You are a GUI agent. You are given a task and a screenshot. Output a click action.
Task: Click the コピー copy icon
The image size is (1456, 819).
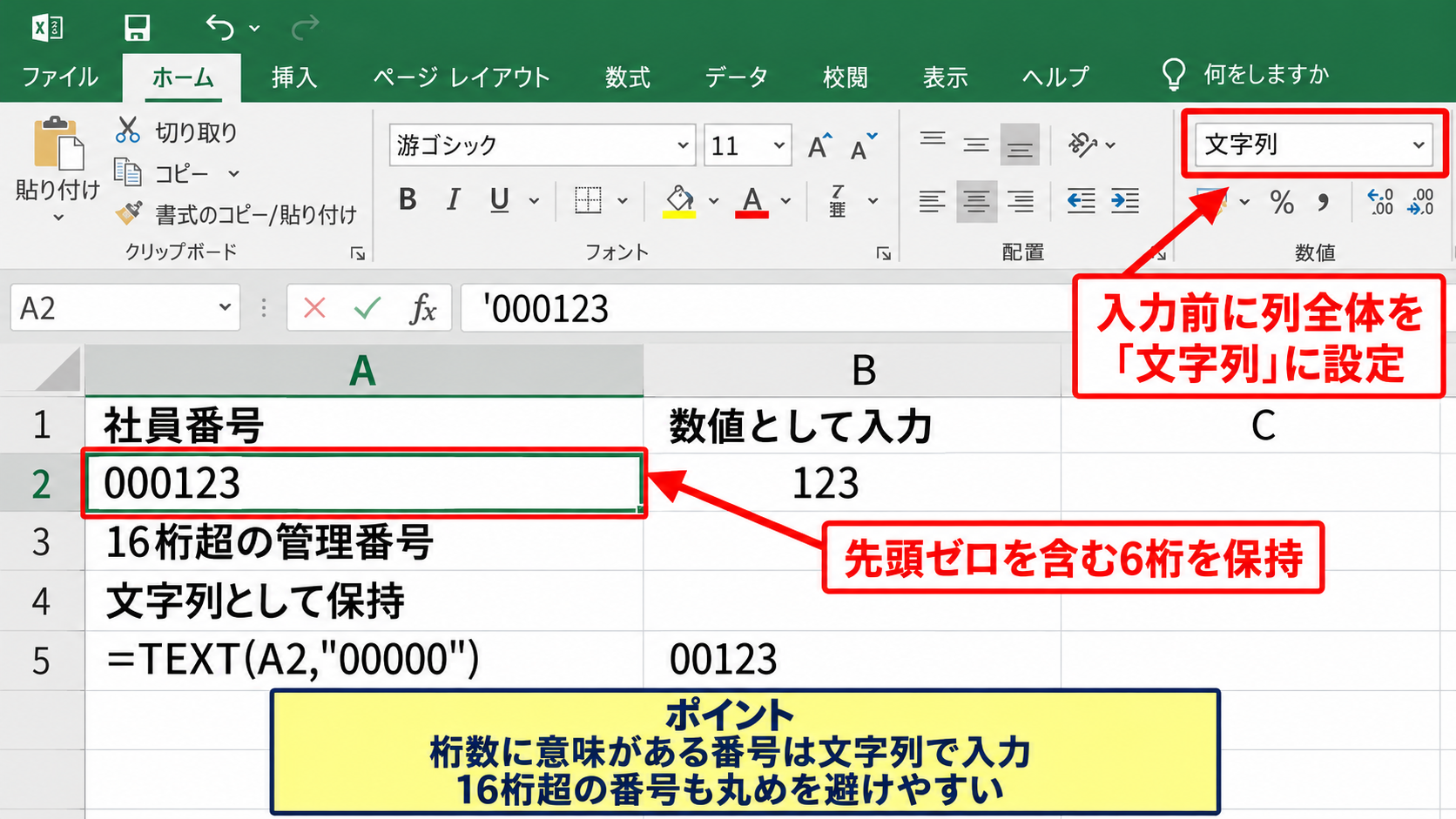click(128, 172)
